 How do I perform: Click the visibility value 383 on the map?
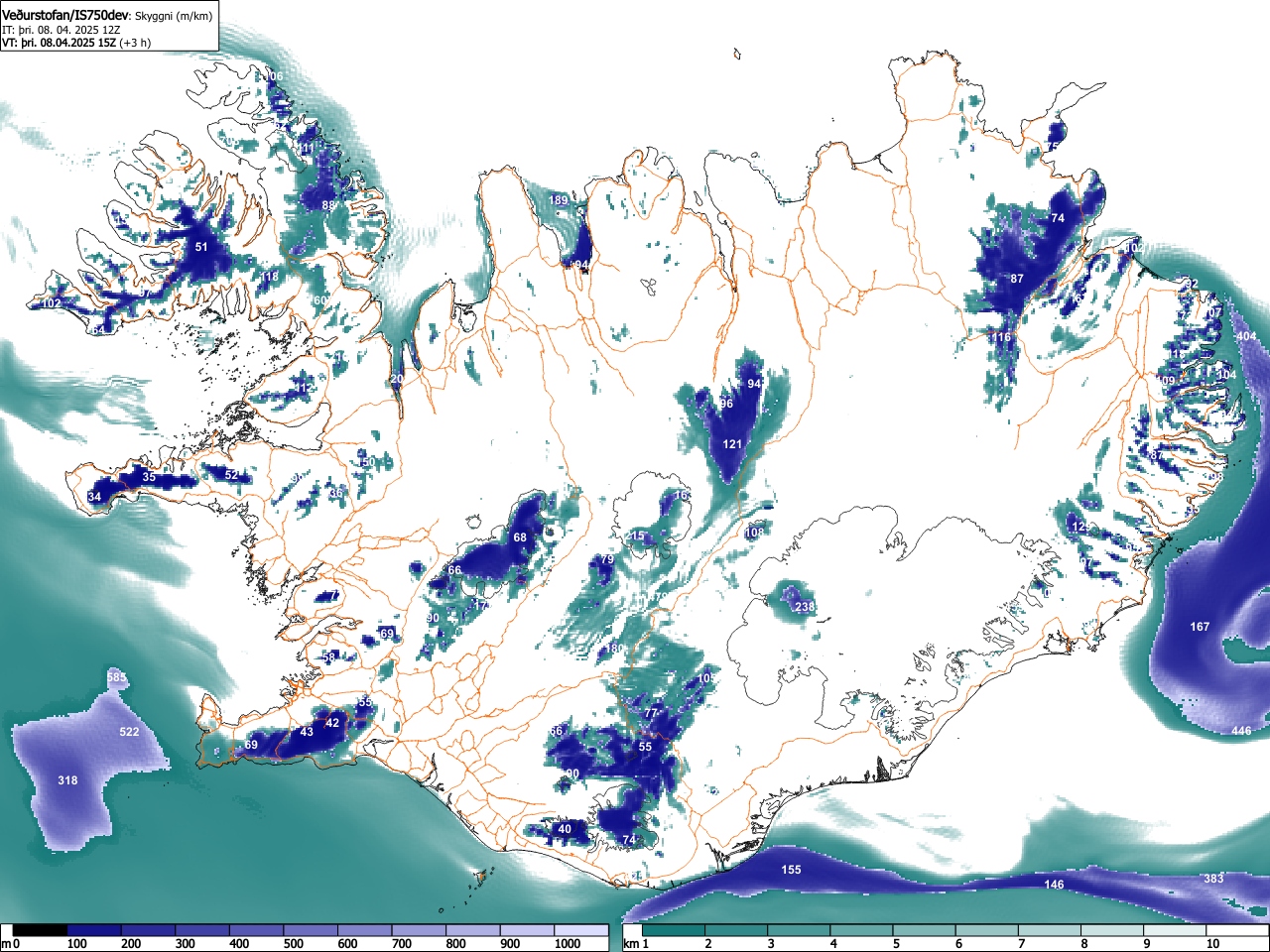[1213, 879]
